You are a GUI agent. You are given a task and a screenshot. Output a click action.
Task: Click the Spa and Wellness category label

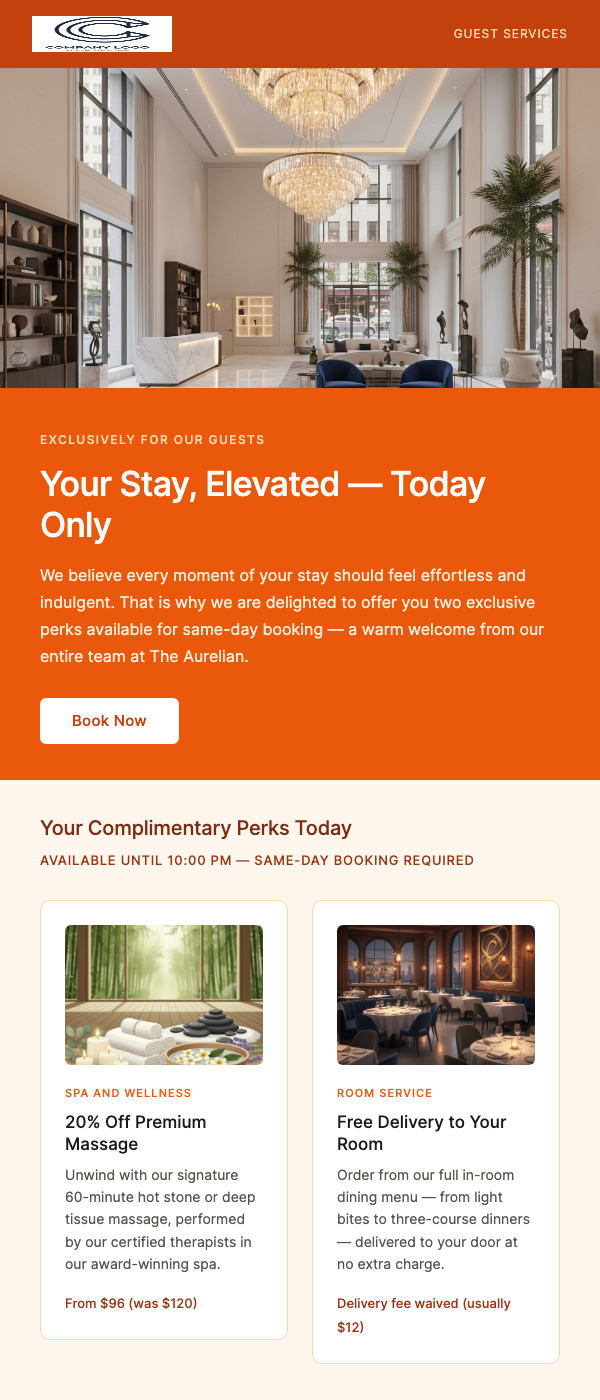(x=127, y=1093)
